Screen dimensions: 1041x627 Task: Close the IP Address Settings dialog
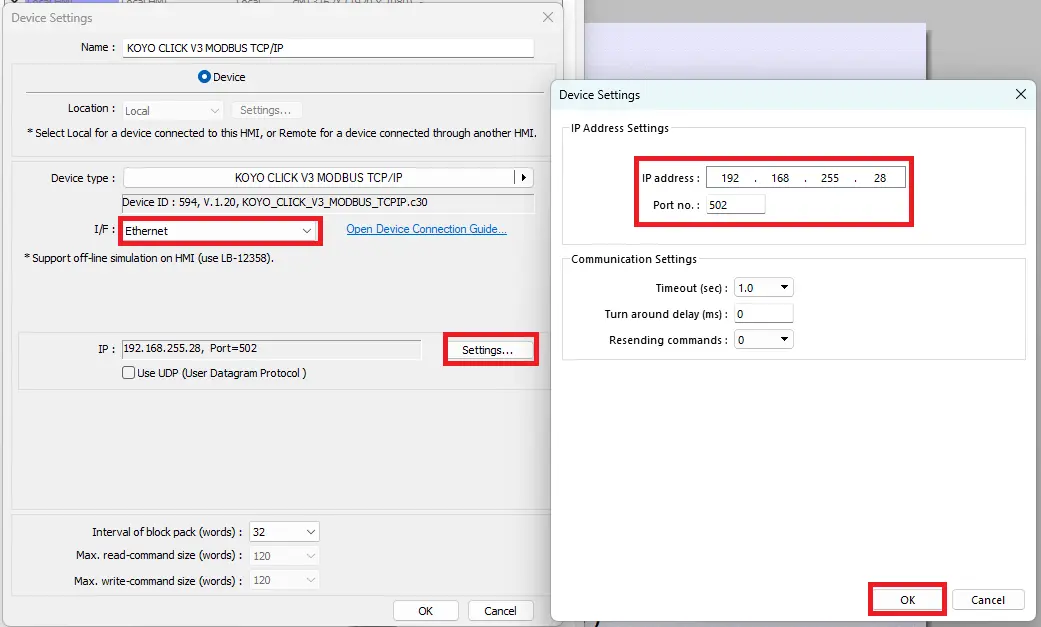point(1020,94)
